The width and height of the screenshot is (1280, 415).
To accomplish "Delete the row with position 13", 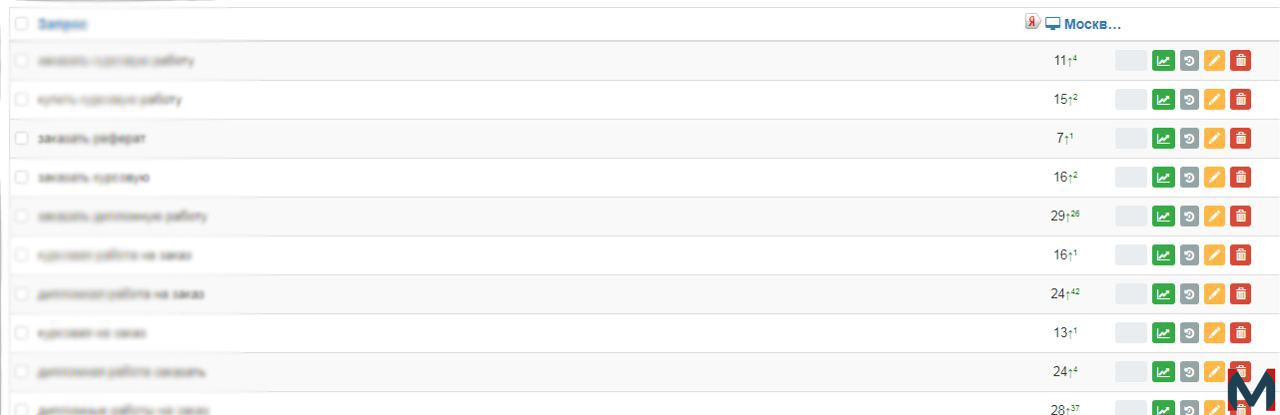I will pos(1240,333).
